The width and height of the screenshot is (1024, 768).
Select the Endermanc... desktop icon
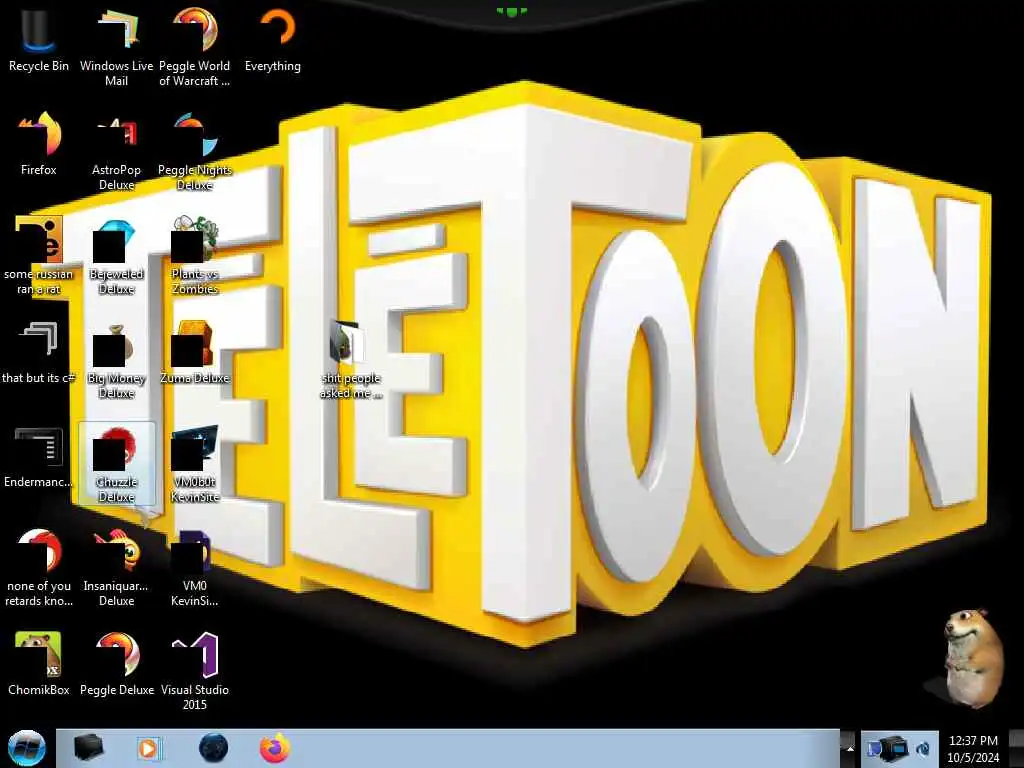39,457
